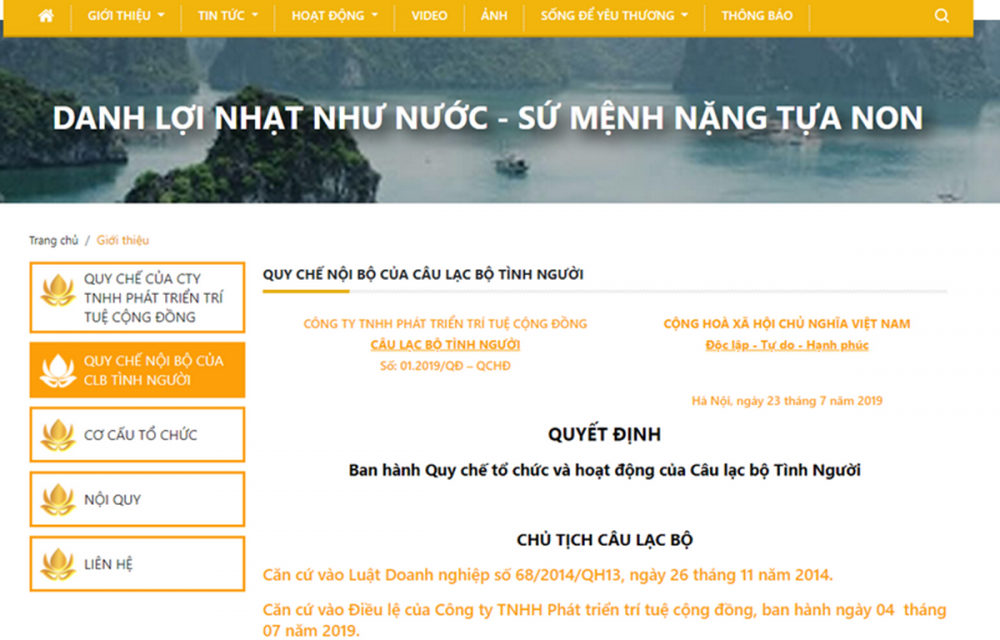The image size is (1000, 640).
Task: Expand the Giới thiệu dropdown menu
Action: [x=126, y=16]
